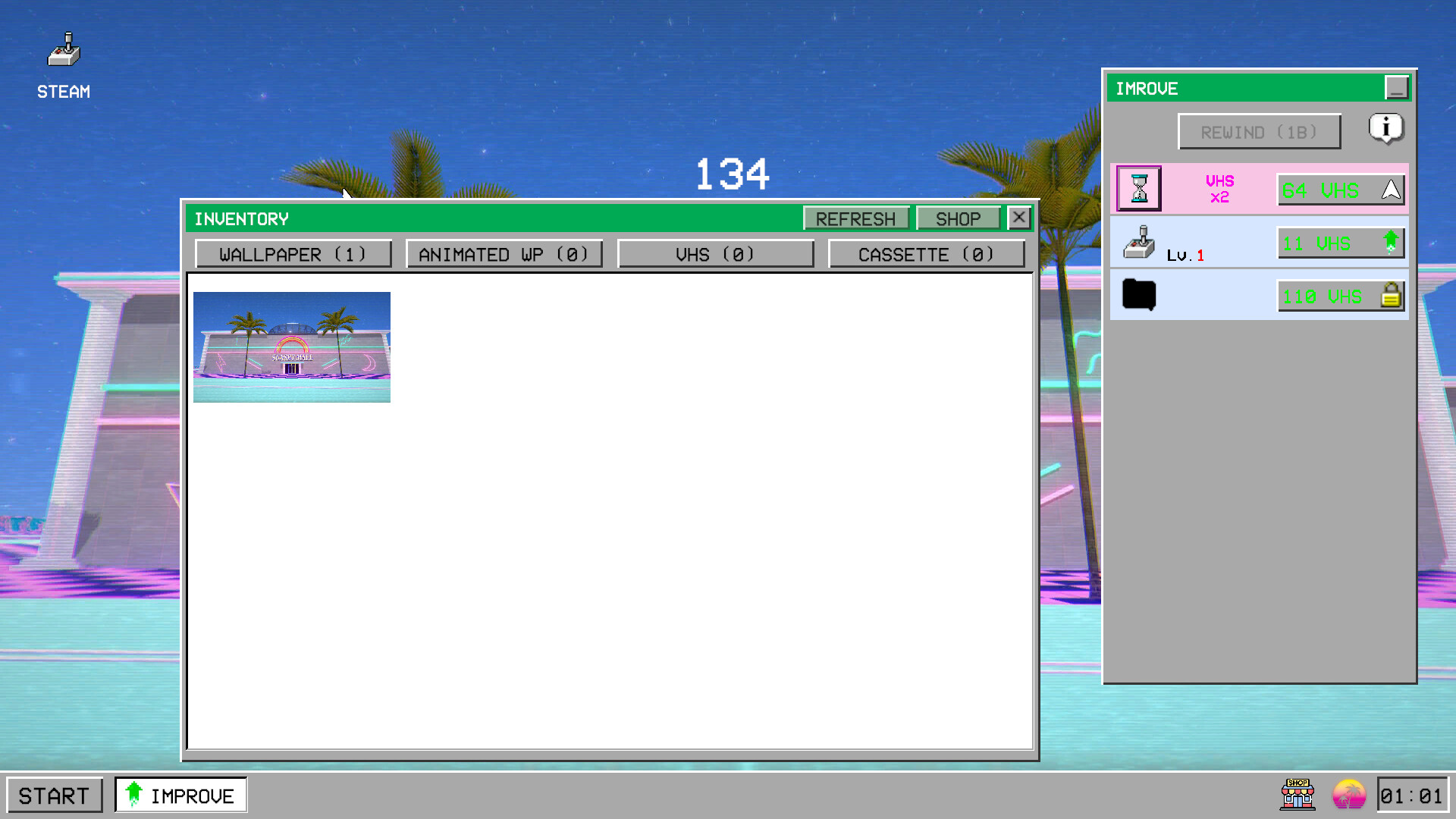The image size is (1456, 819).
Task: Open the info speech bubble icon
Action: (1386, 129)
